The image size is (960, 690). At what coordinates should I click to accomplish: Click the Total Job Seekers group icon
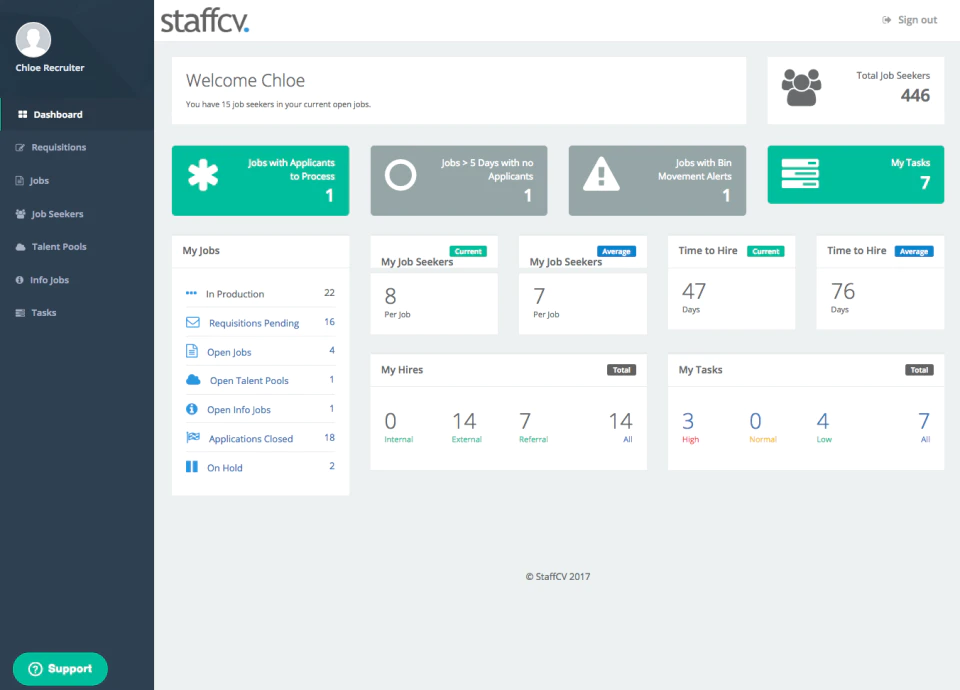801,88
